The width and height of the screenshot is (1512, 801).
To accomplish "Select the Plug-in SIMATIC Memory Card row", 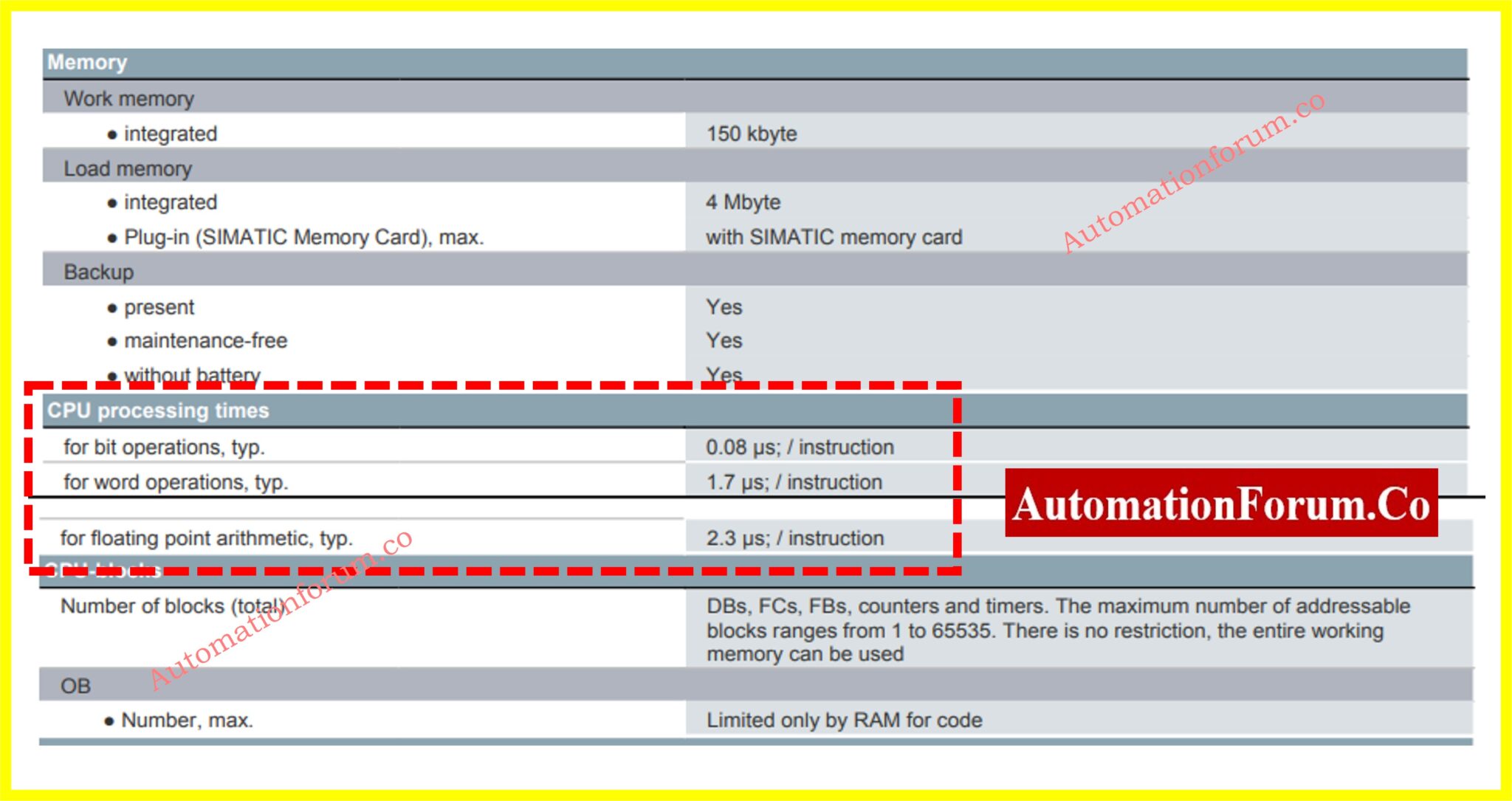I will (303, 237).
